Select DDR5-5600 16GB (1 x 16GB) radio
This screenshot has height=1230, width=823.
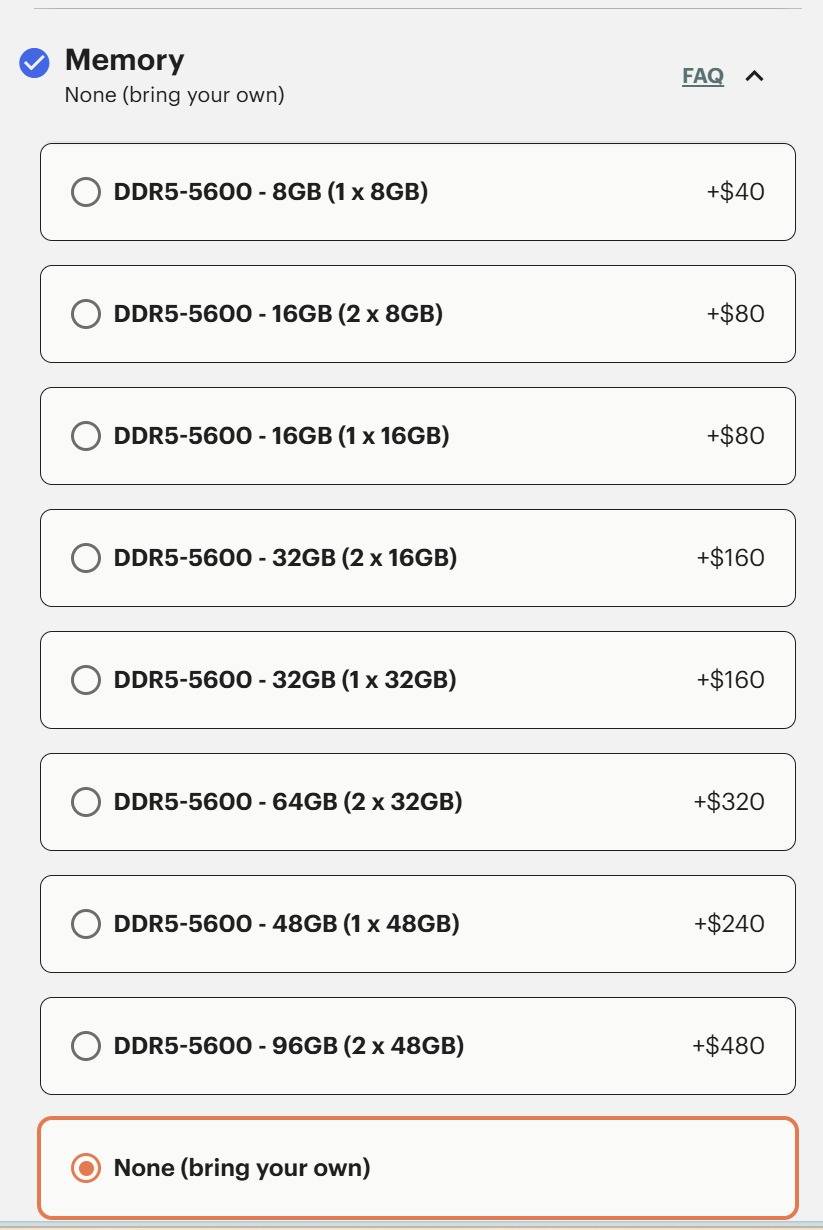tap(86, 436)
